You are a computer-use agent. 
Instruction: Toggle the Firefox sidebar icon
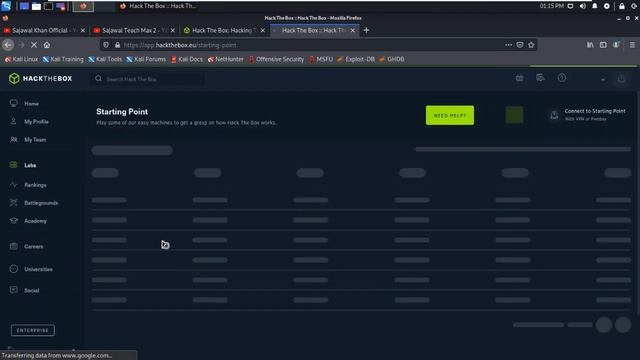point(603,45)
